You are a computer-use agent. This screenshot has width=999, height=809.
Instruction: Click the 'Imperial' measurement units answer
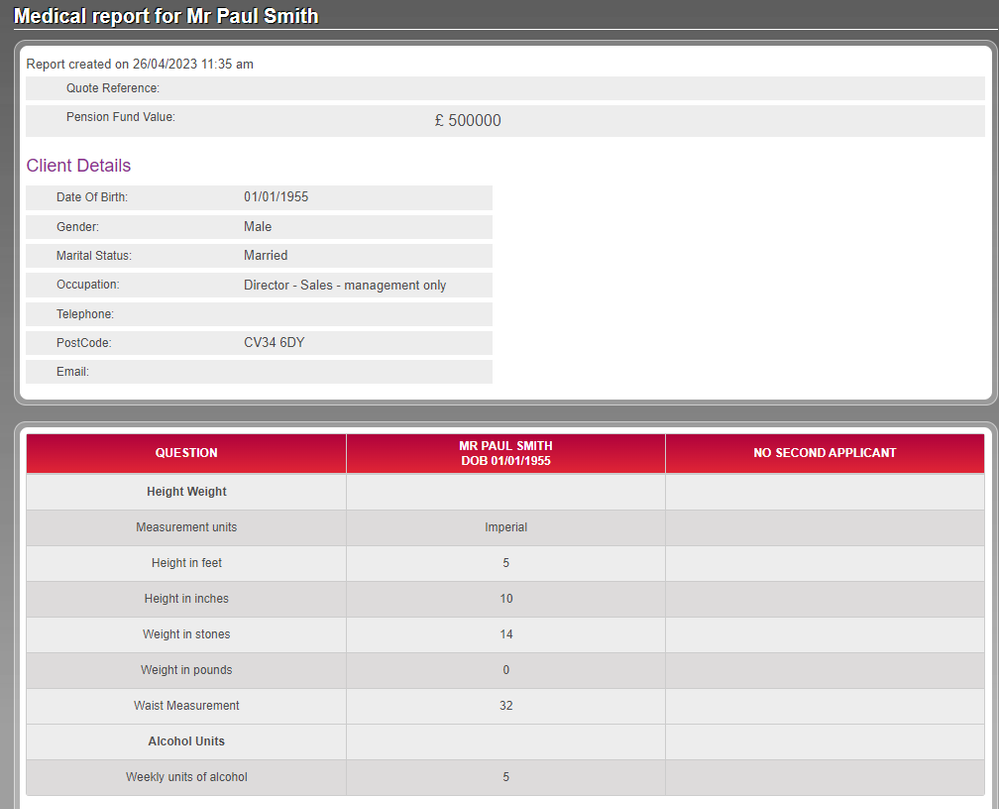[x=506, y=527]
